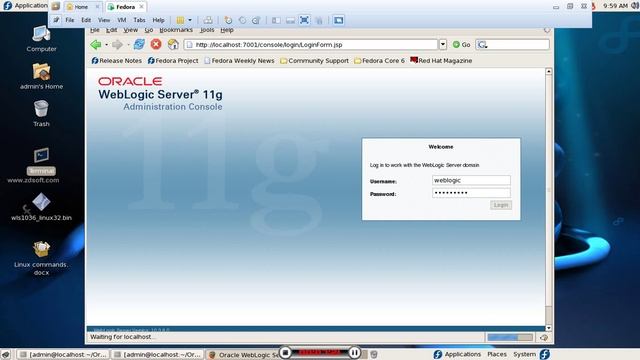Click the status bar icon beside progress bar
640x360 pixels.
click(x=544, y=337)
